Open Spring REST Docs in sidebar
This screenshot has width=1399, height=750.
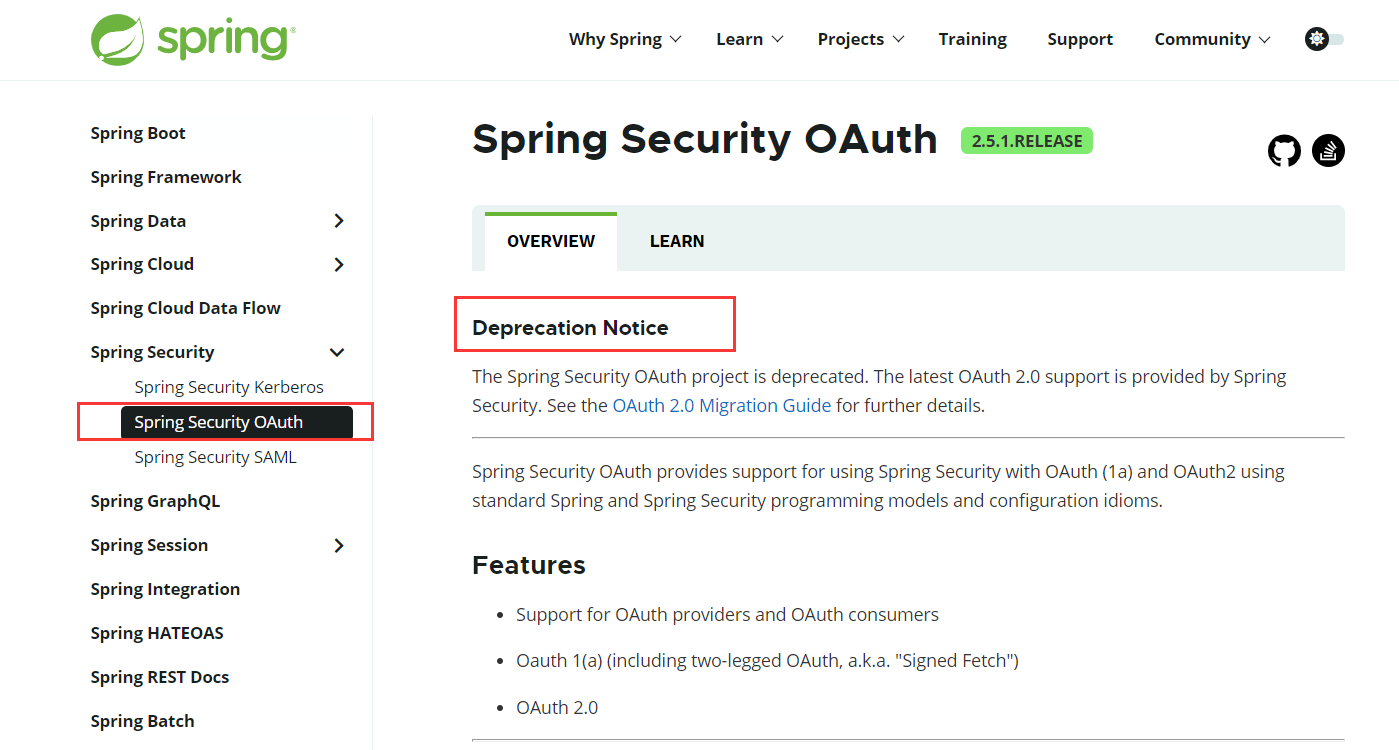160,677
